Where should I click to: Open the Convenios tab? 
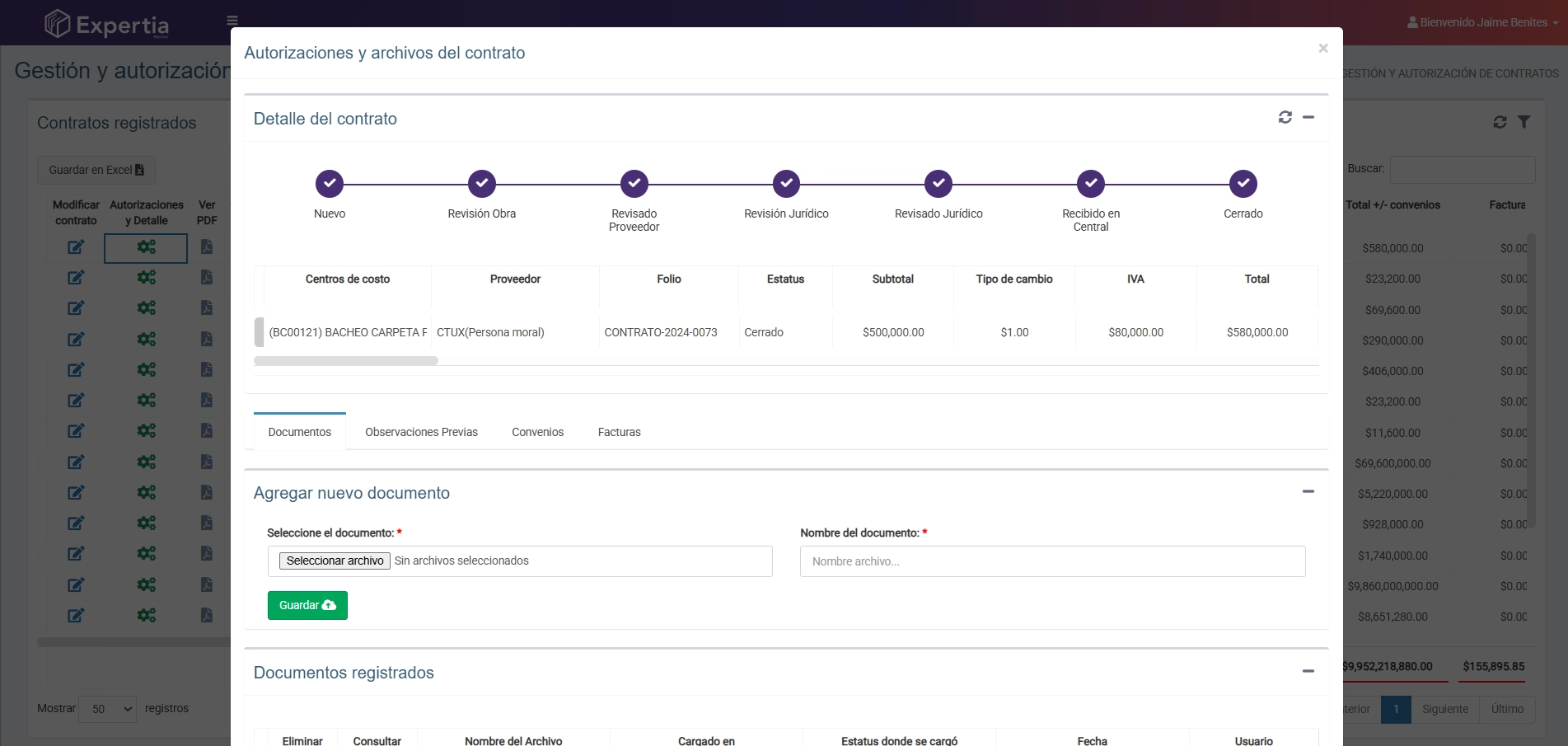[x=537, y=432]
